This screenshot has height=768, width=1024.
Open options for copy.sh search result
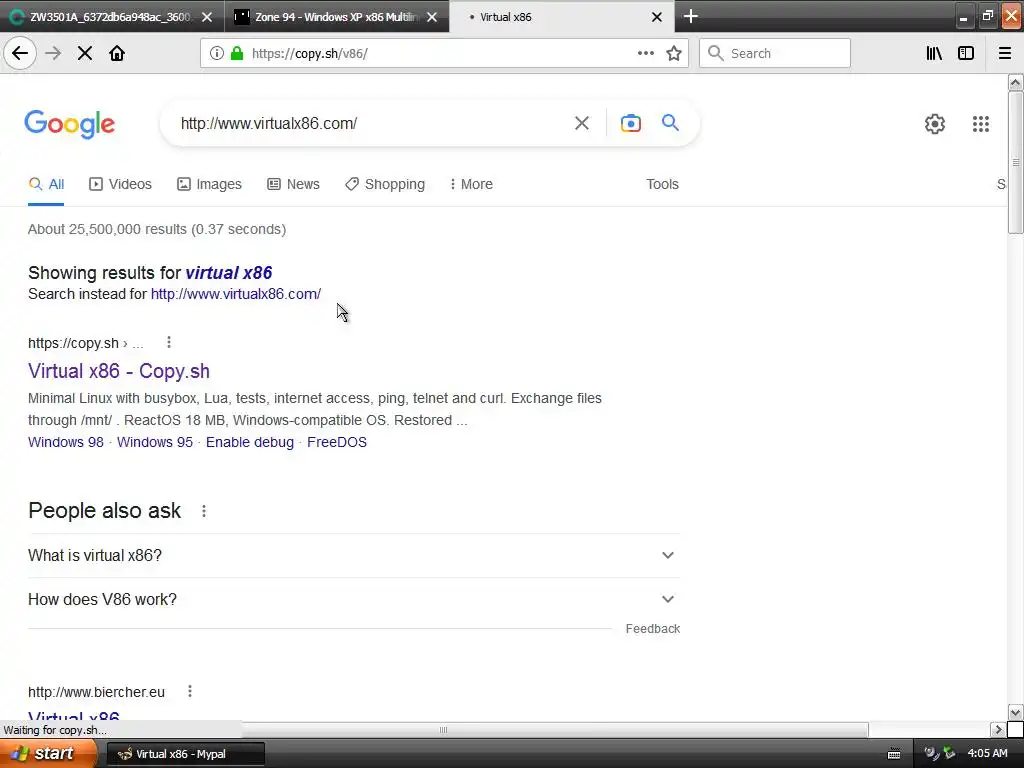pyautogui.click(x=168, y=342)
